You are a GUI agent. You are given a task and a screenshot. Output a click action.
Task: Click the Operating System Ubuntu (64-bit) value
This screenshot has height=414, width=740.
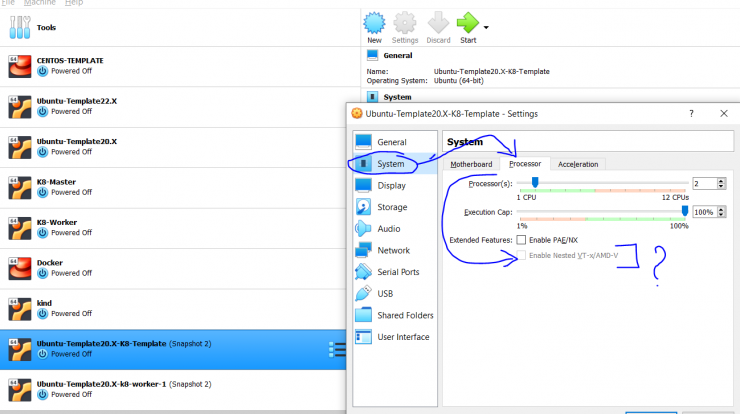click(x=459, y=81)
